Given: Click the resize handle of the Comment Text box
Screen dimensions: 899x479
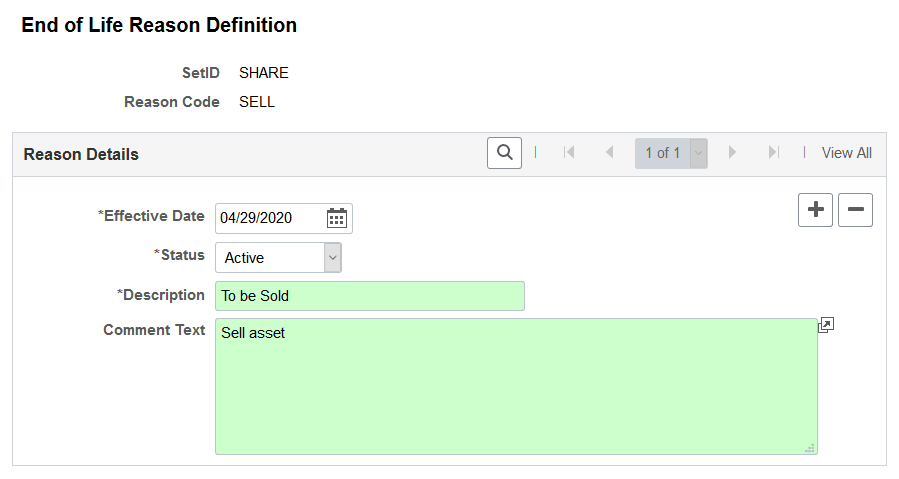Looking at the screenshot, I should pyautogui.click(x=810, y=448).
